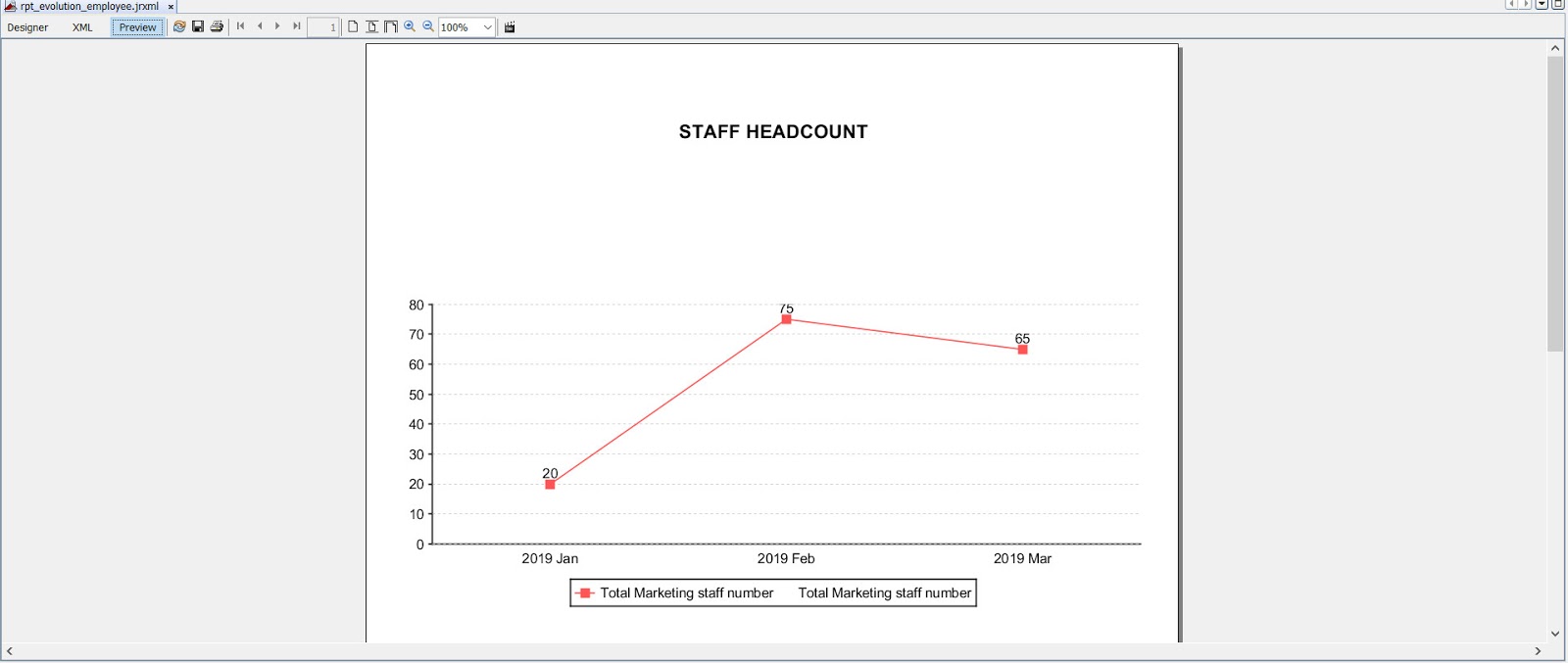The height and width of the screenshot is (663, 1568).
Task: Click the 2019 Feb axis label
Action: pyautogui.click(x=786, y=559)
